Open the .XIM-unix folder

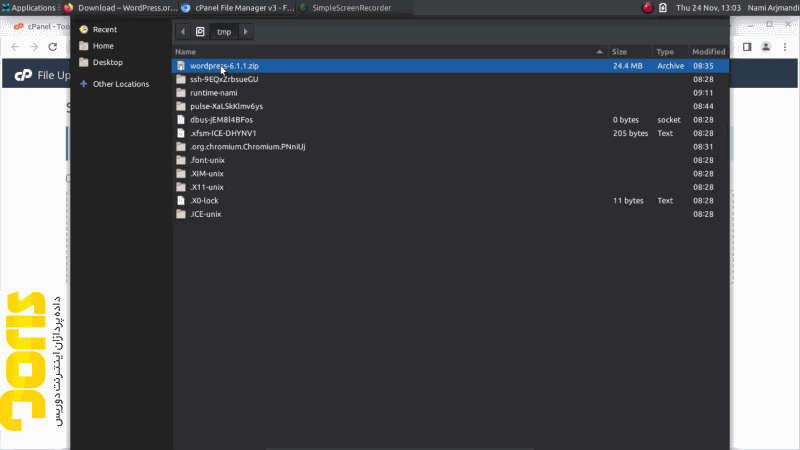(451, 173)
